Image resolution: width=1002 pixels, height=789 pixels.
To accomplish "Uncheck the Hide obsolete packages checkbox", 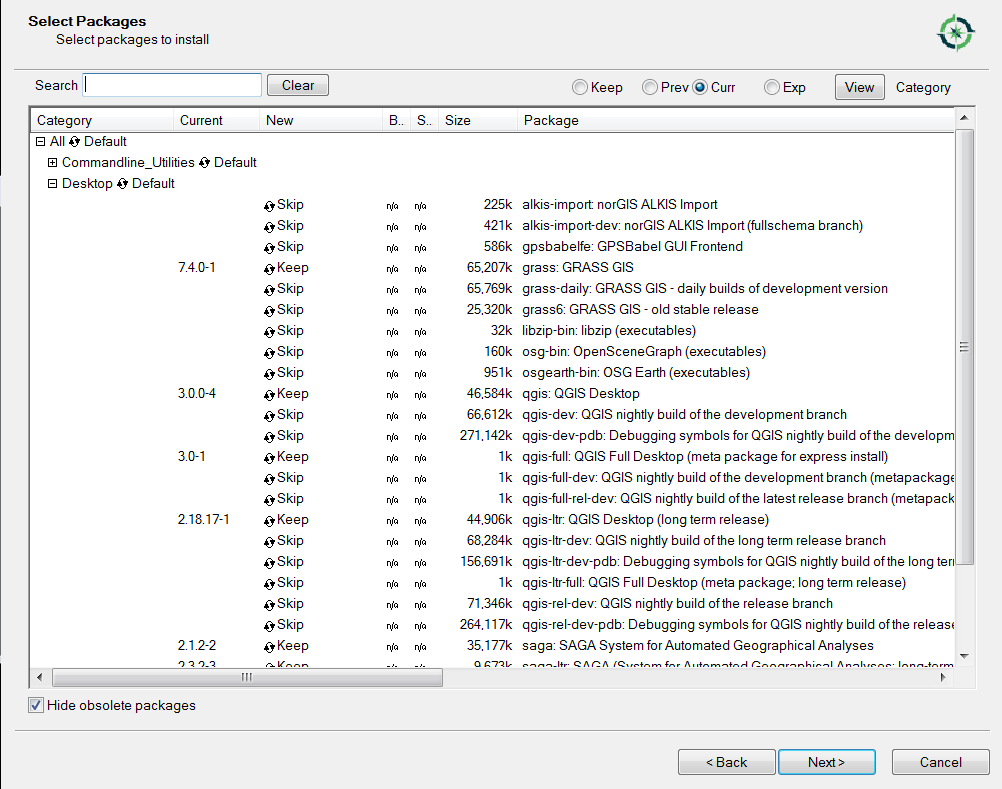I will pyautogui.click(x=36, y=705).
